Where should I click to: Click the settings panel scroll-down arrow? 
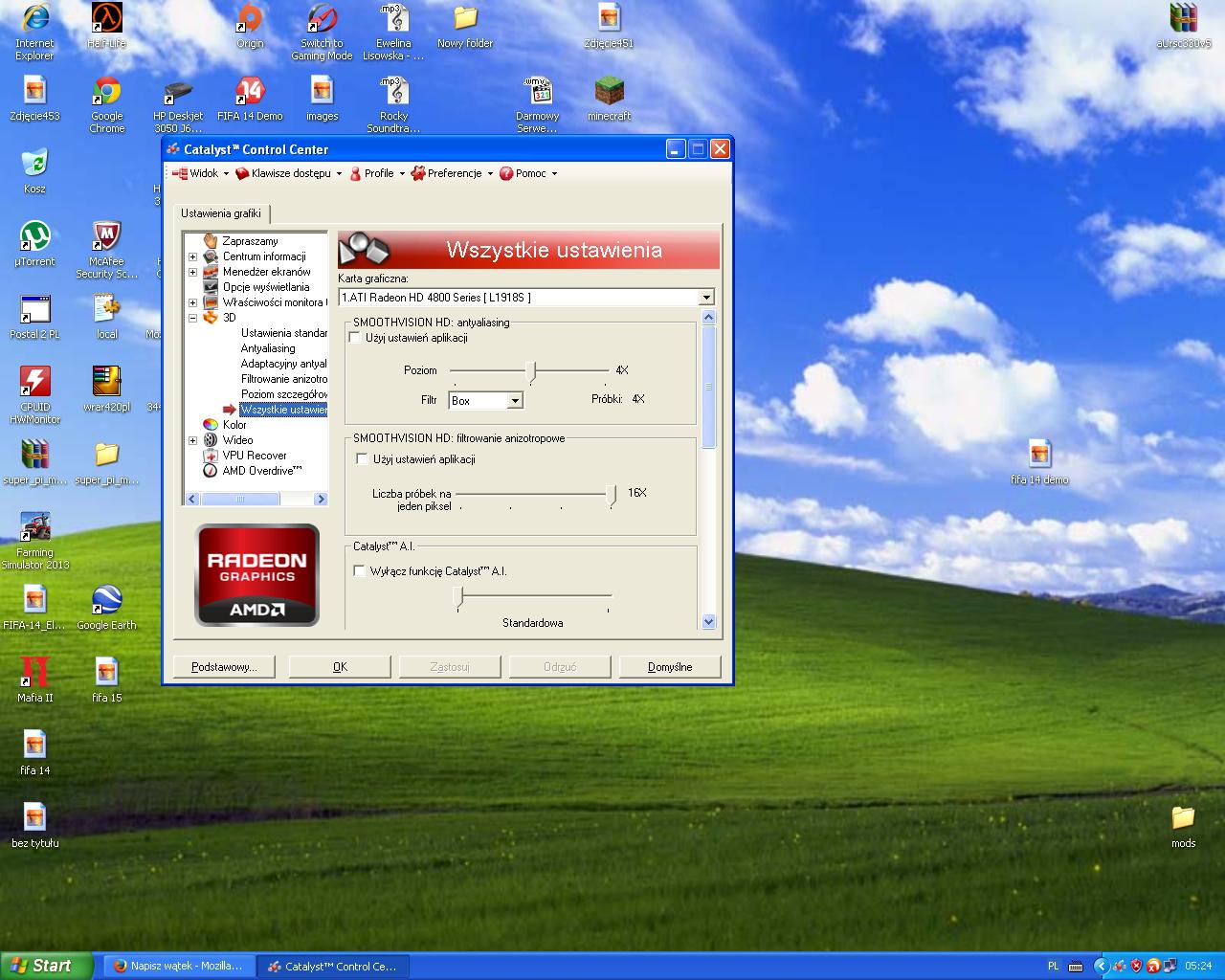click(x=708, y=621)
